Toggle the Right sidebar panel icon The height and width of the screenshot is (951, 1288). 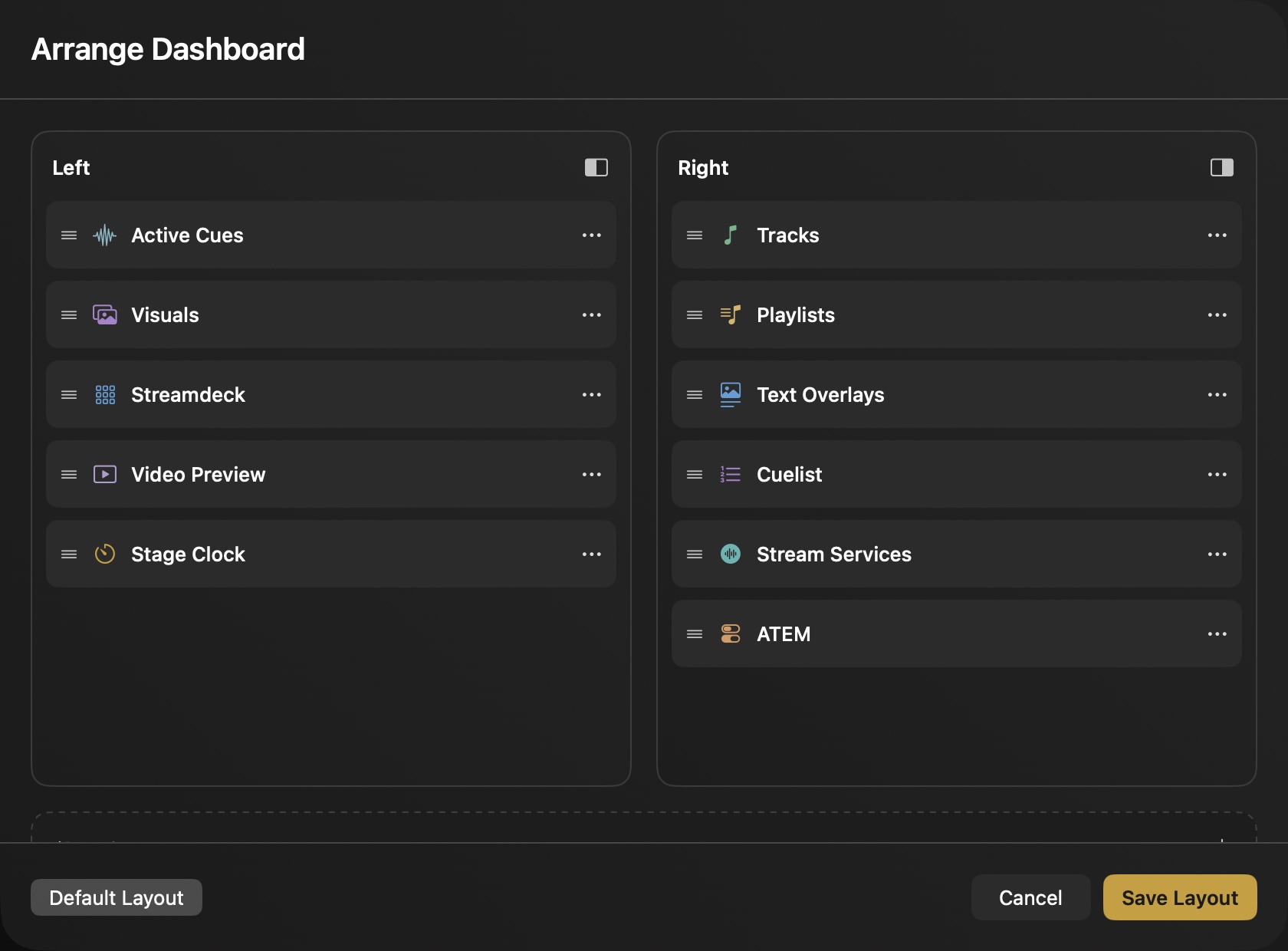(x=1222, y=167)
